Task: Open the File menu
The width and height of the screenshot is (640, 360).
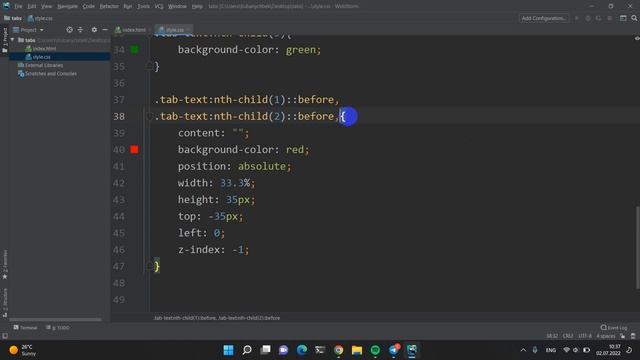Action: click(18, 7)
